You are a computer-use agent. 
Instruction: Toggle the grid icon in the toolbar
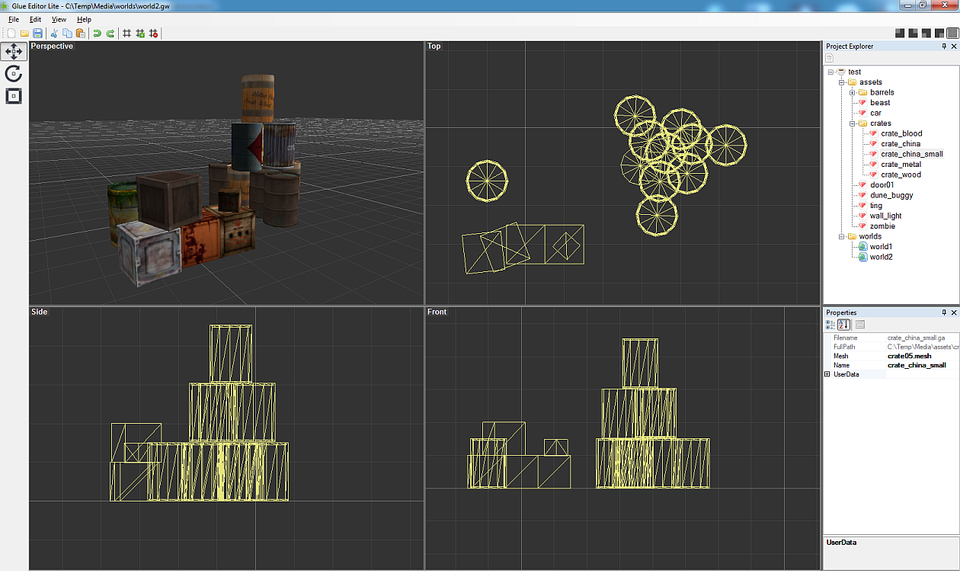127,33
